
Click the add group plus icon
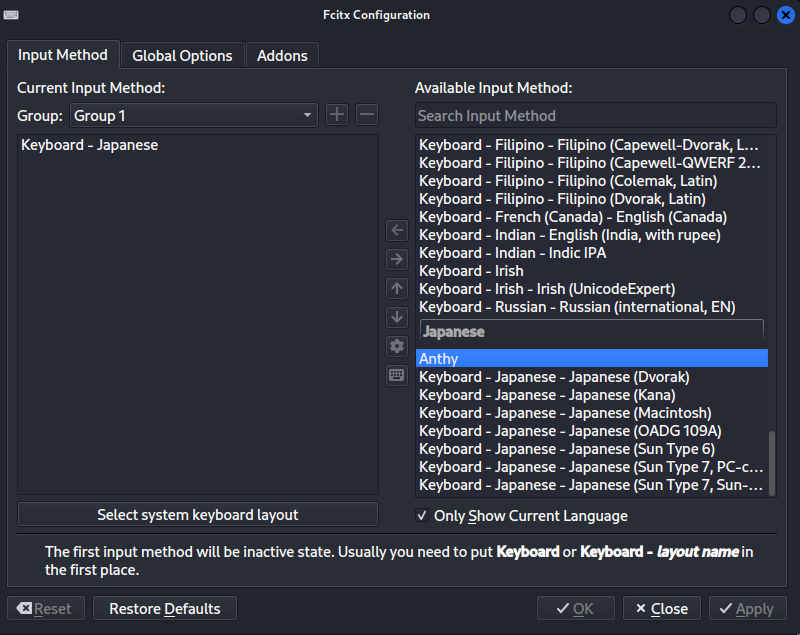pyautogui.click(x=337, y=115)
